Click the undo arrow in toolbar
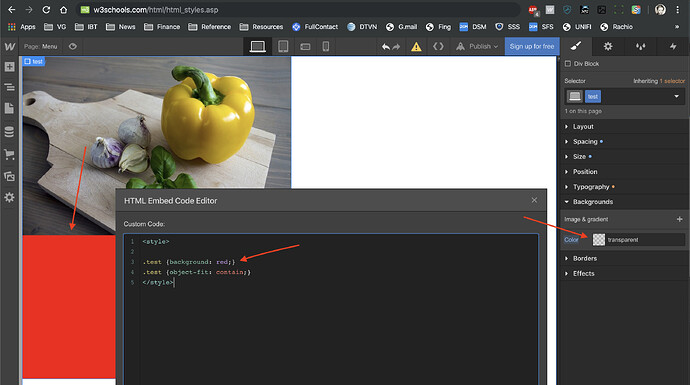Image resolution: width=690 pixels, height=385 pixels. point(386,47)
